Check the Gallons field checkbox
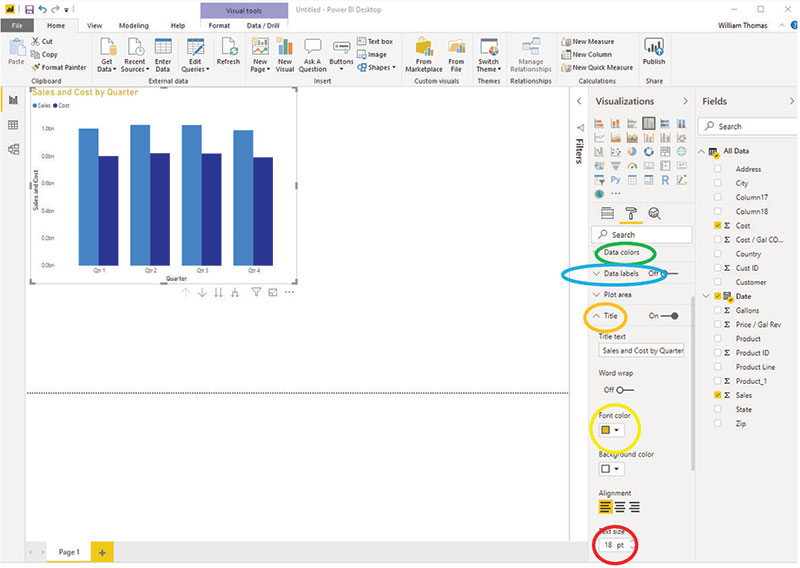Screen dimensions: 800x568 [717, 311]
